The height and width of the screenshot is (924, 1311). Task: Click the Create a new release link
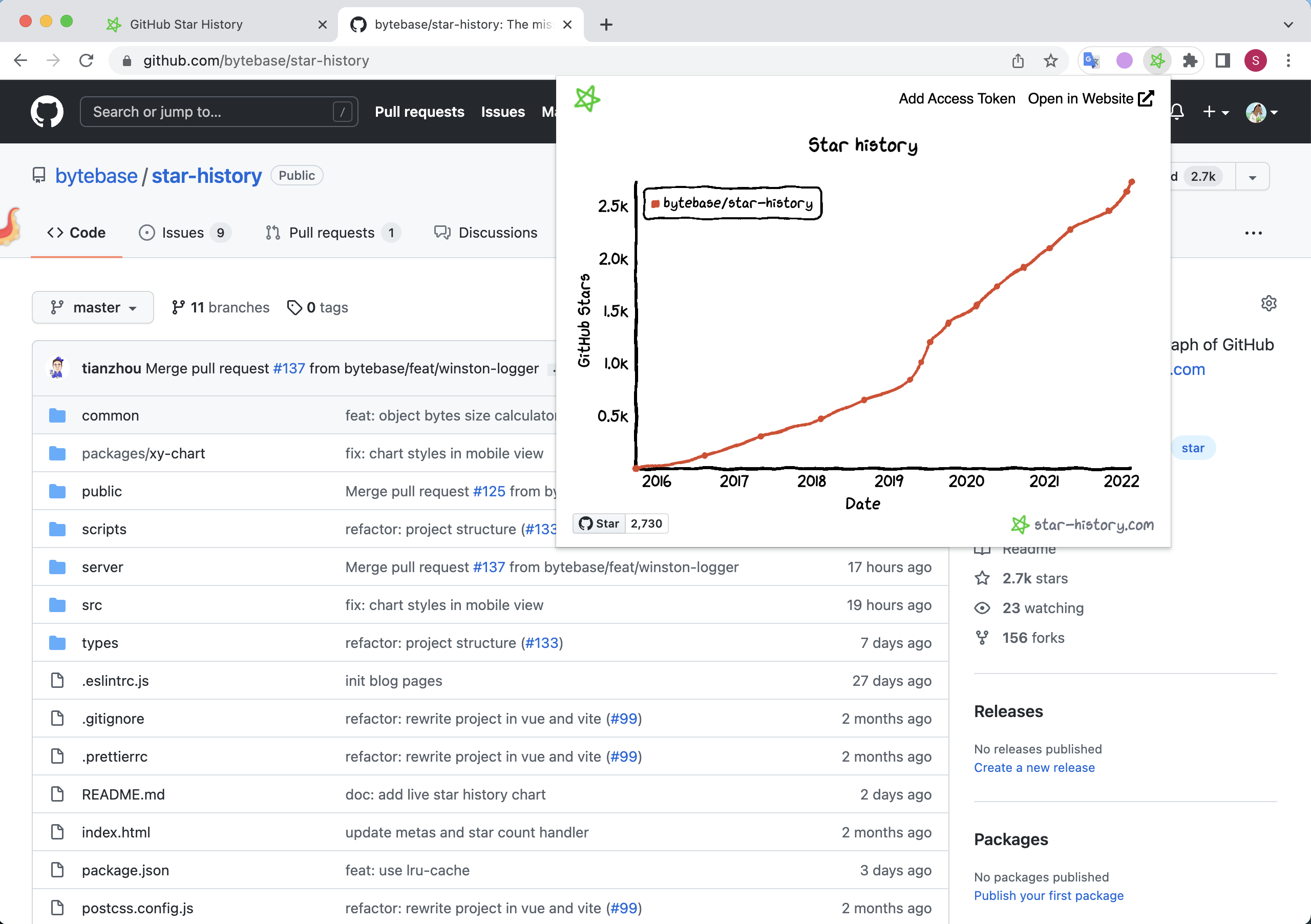[1035, 768]
